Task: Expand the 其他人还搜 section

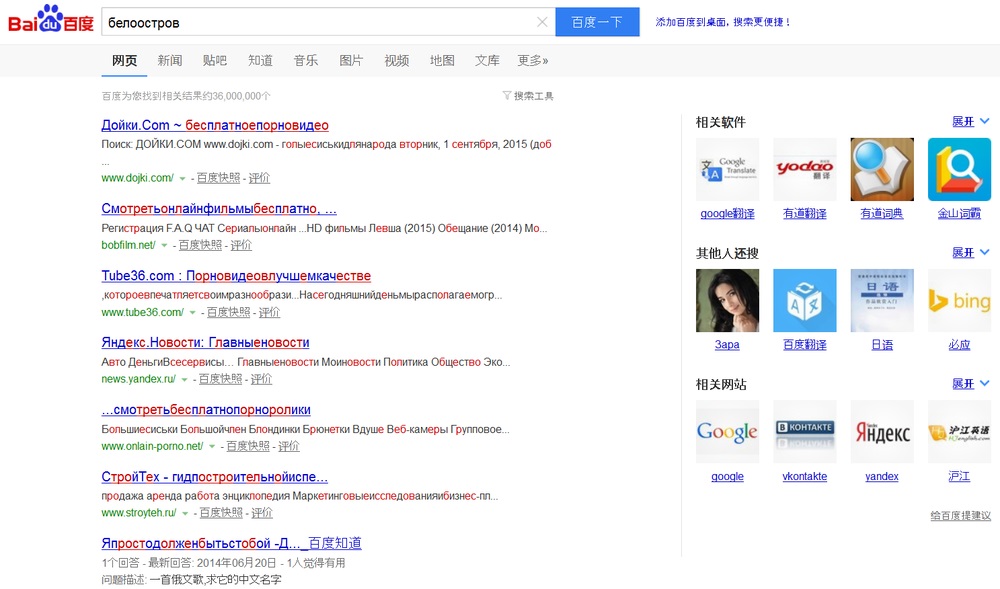Action: click(x=970, y=253)
